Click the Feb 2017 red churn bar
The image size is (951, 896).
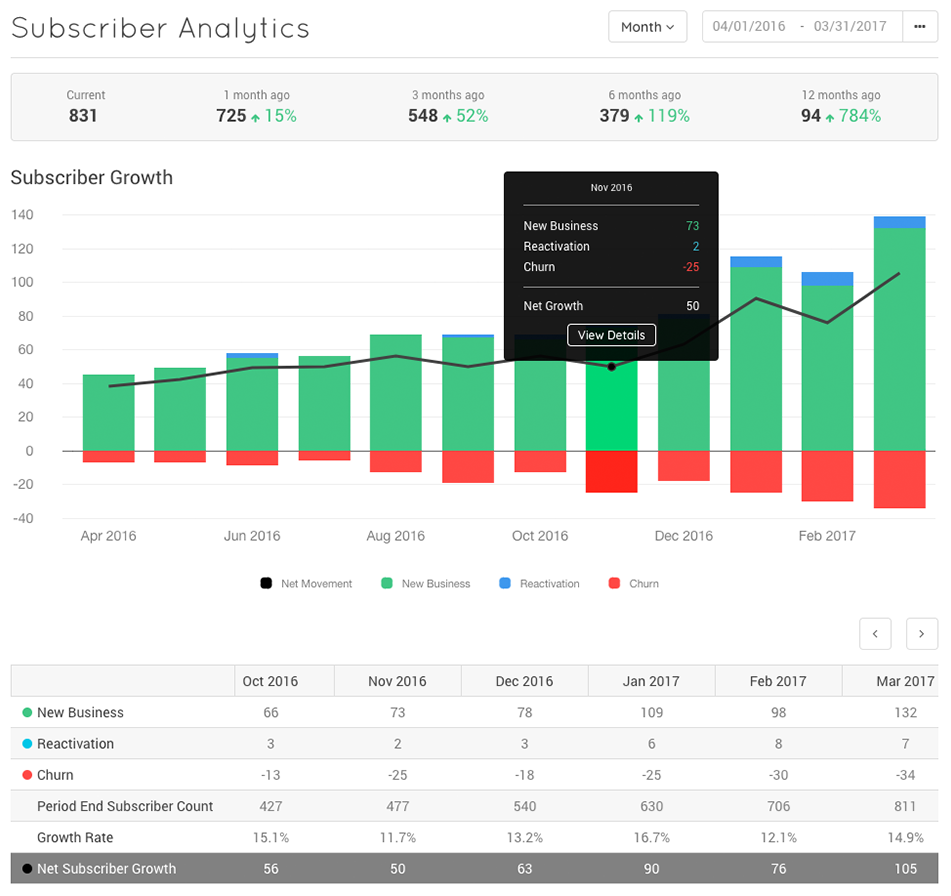coord(827,476)
